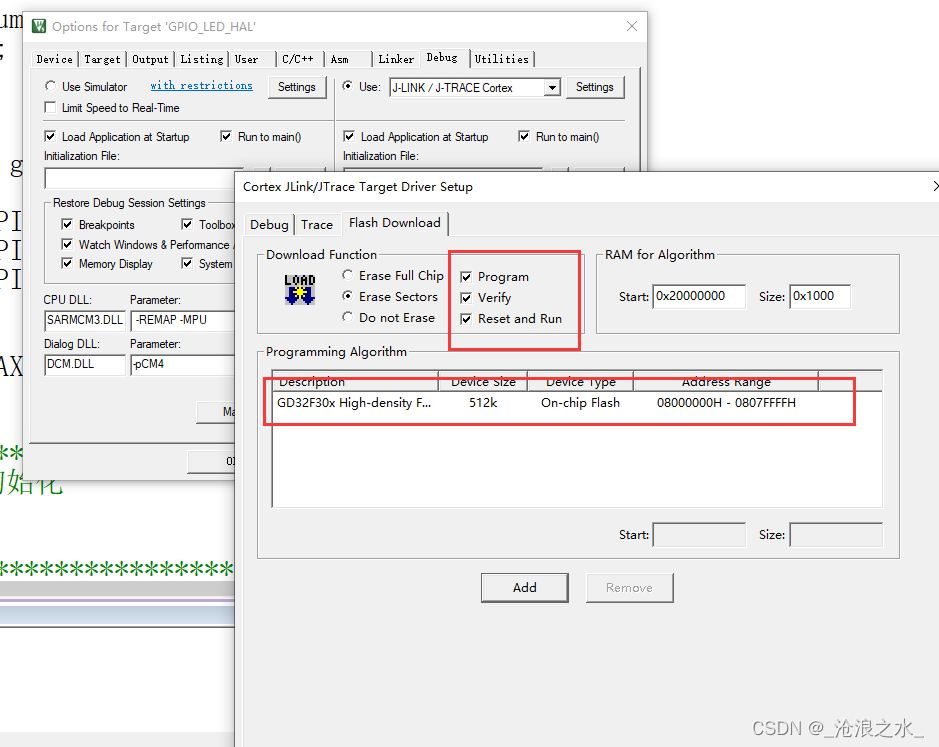Click the algorithm Start field below table
Image resolution: width=939 pixels, height=747 pixels.
[699, 535]
